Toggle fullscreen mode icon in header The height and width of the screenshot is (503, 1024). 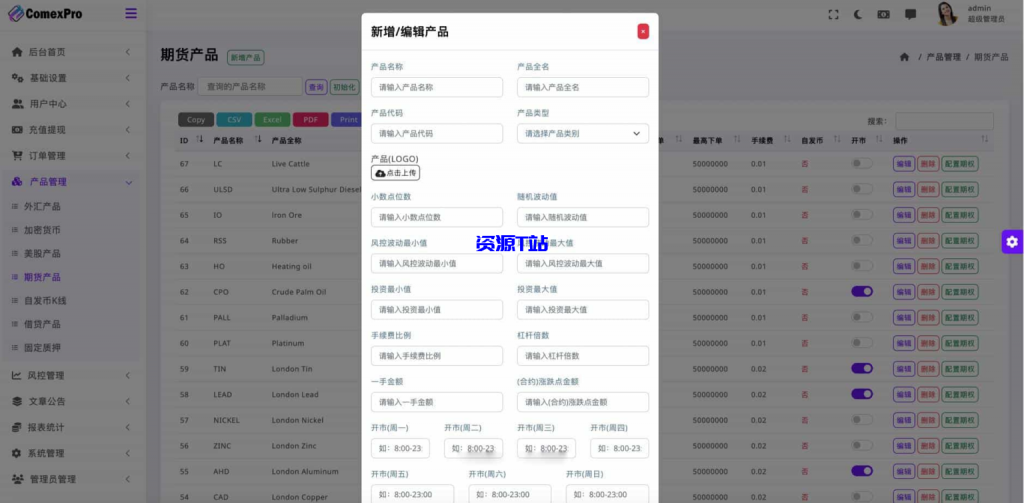point(833,14)
